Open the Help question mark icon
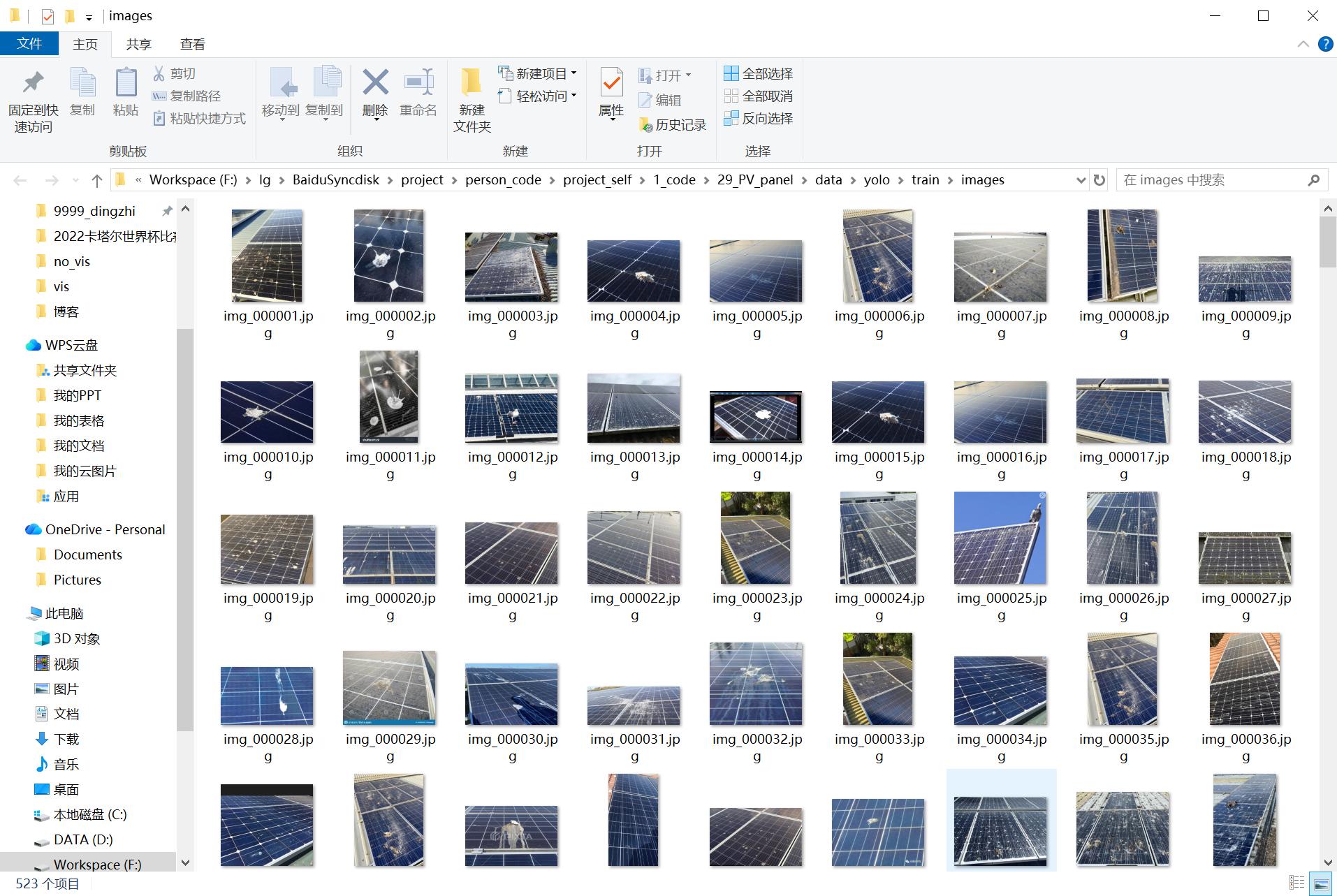The image size is (1337, 896). coord(1325,44)
